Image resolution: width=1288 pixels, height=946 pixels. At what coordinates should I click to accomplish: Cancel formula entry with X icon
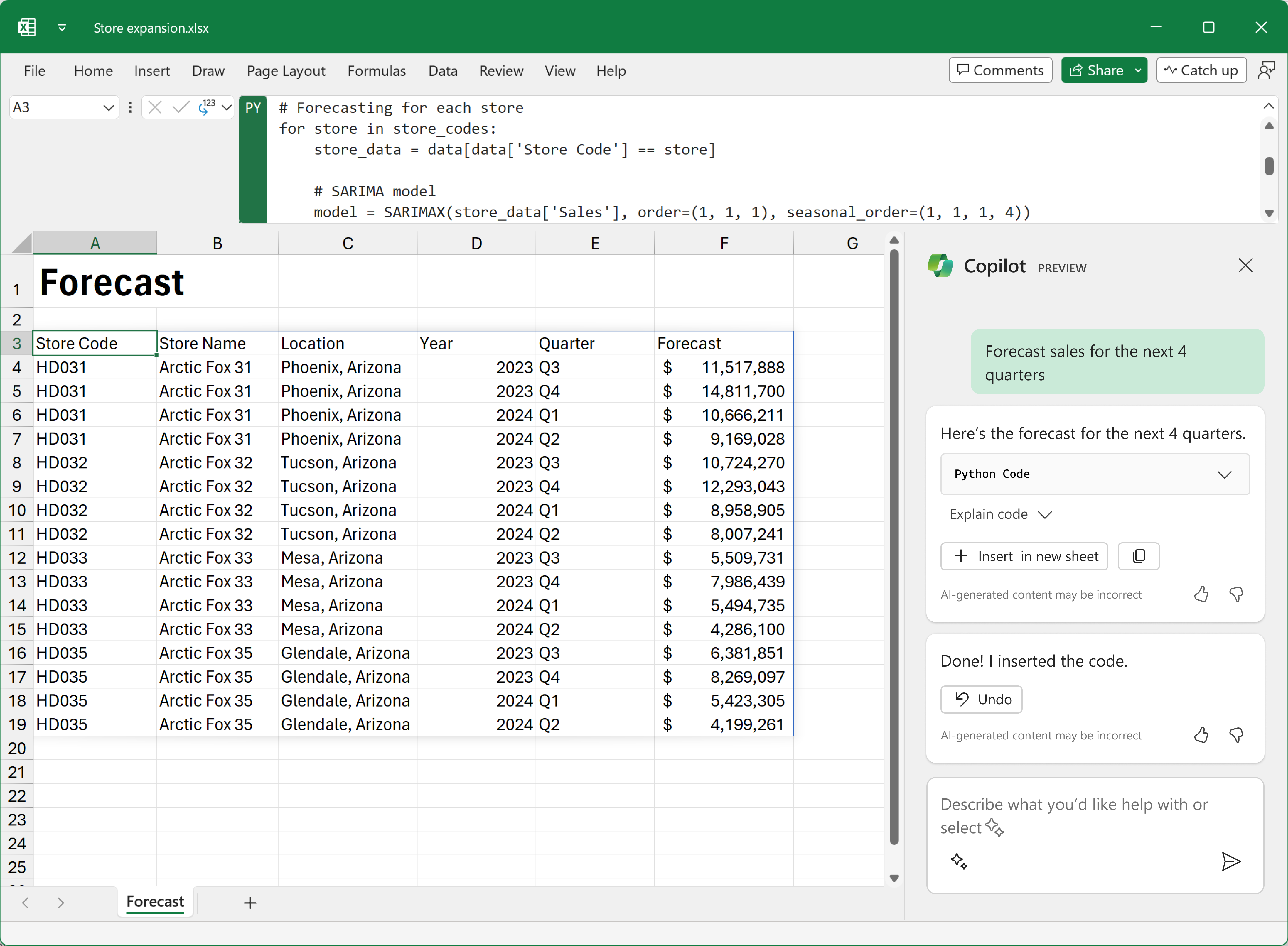click(x=155, y=107)
